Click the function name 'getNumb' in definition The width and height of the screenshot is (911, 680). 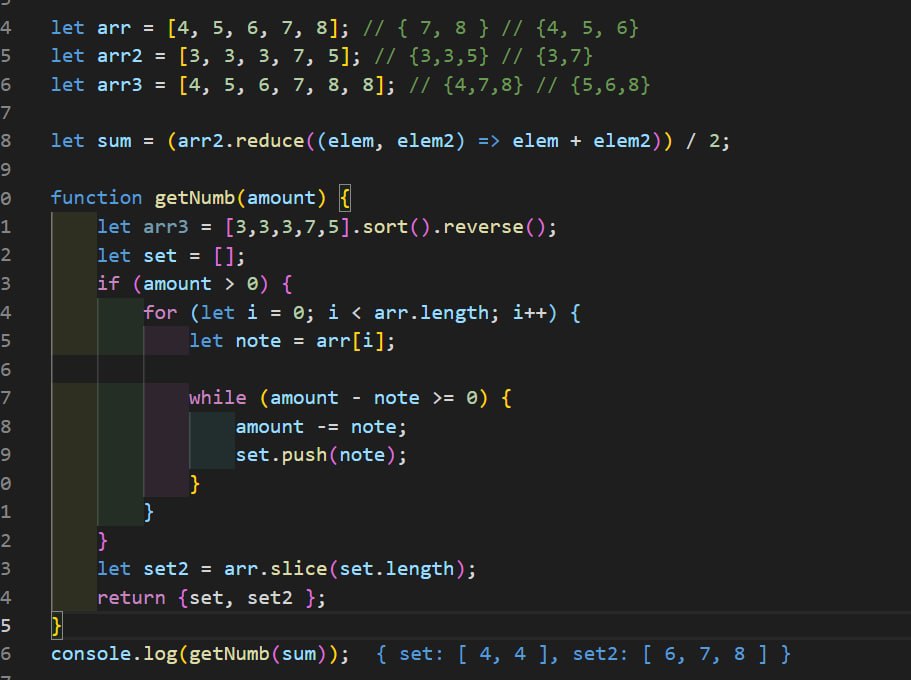[x=195, y=198]
